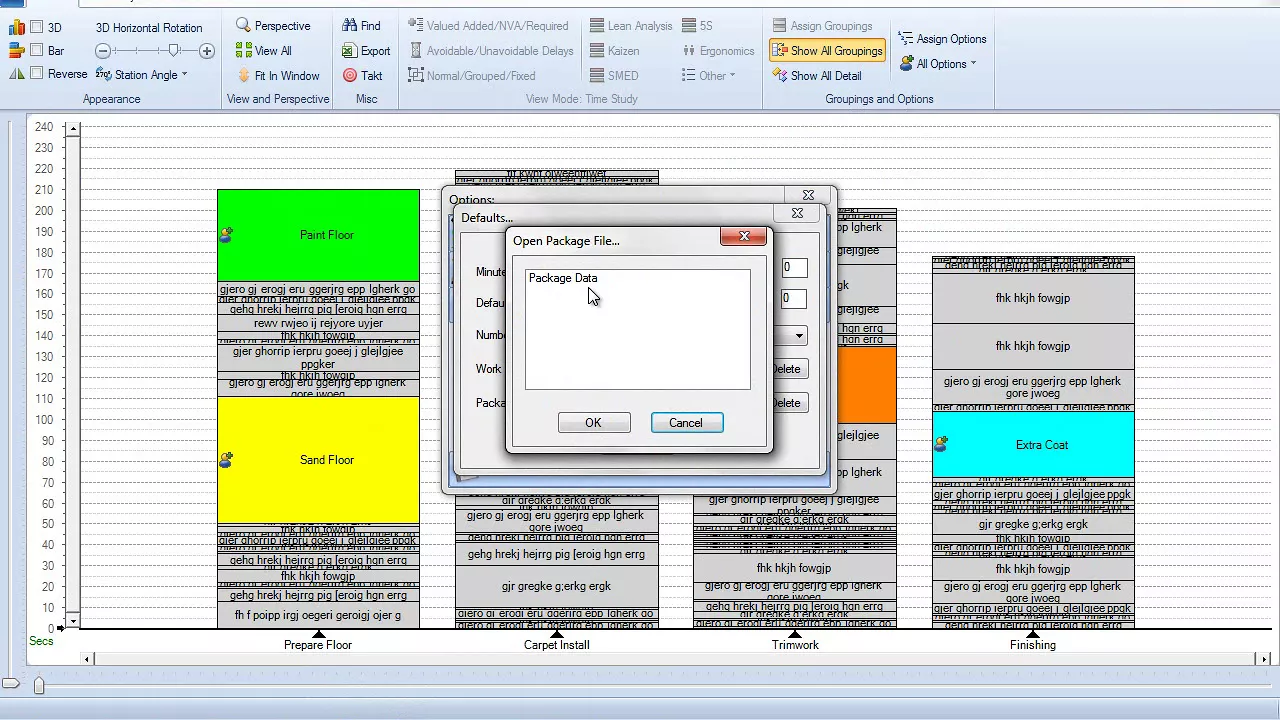Select 'gehg hrekj hejrrg' block in Carpet Install
Image resolution: width=1280 pixels, height=720 pixels.
pyautogui.click(x=557, y=554)
